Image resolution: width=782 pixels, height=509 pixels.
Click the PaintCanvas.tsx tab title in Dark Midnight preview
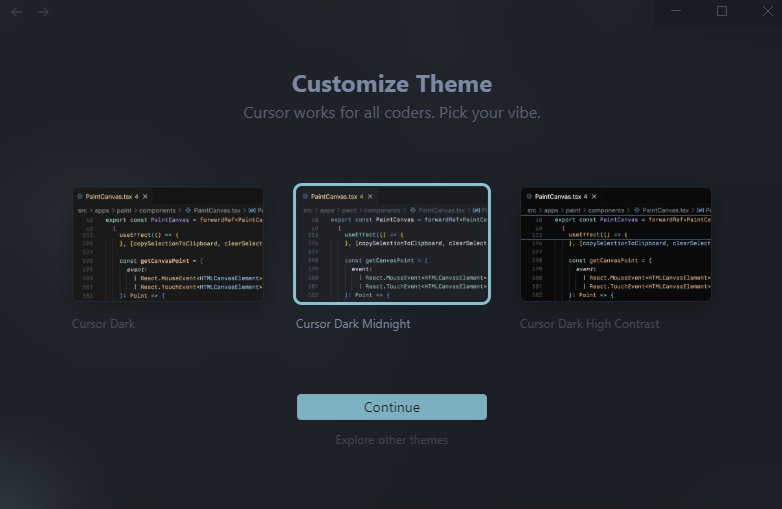[333, 197]
